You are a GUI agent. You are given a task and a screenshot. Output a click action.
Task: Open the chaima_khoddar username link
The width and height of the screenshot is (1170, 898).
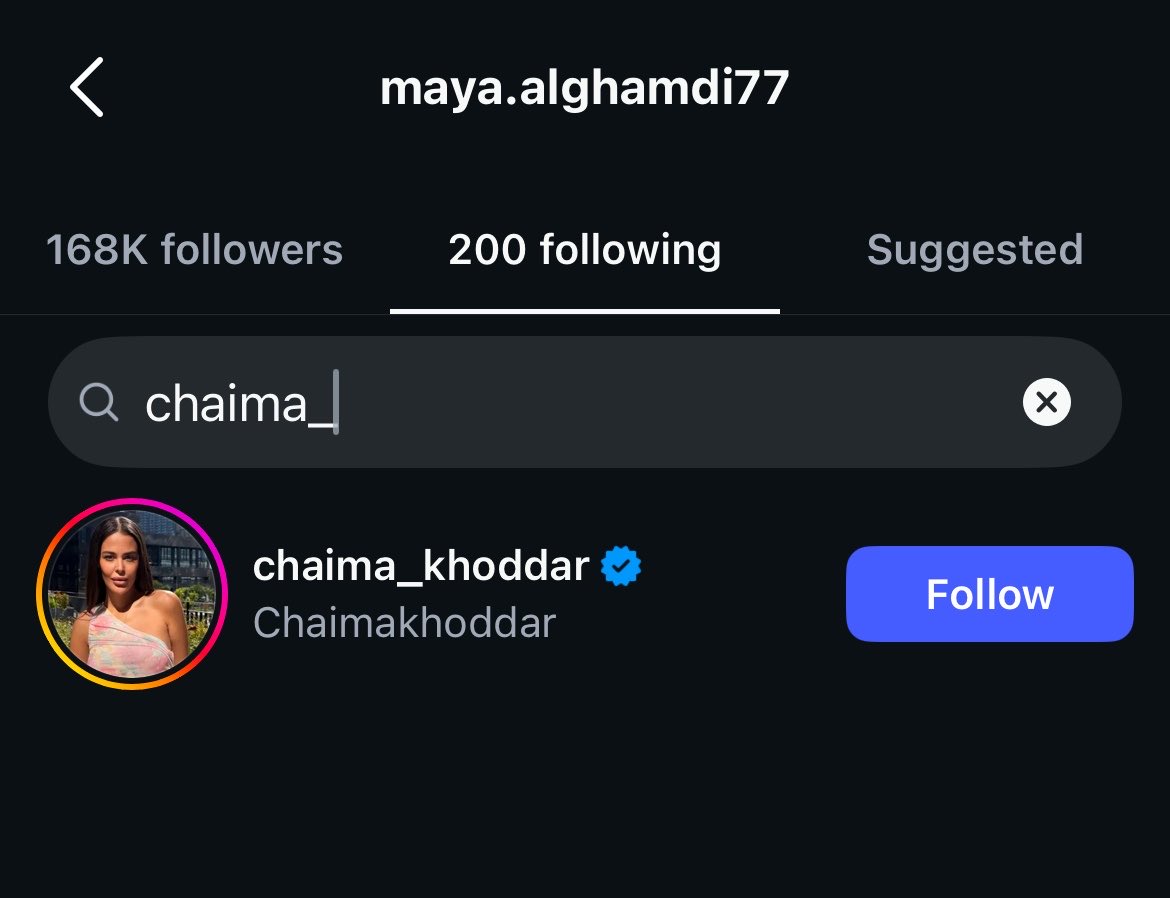[421, 566]
